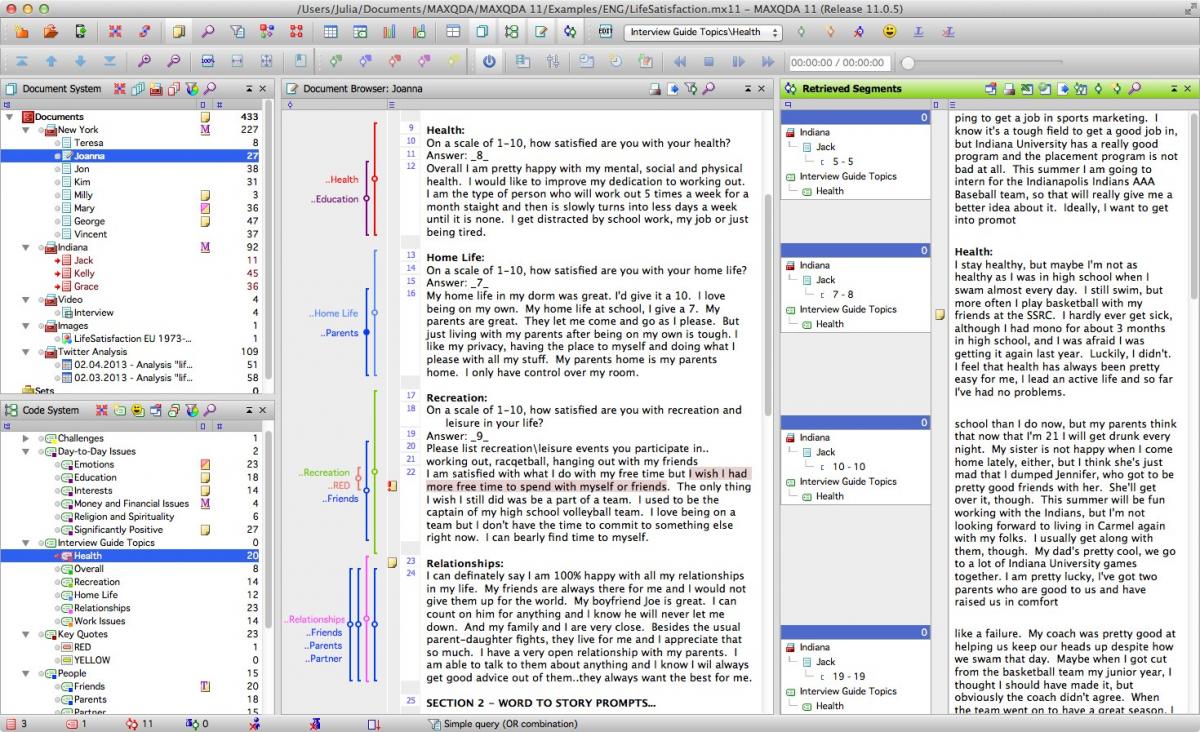Click the Document Browser window toggle icon
This screenshot has height=732, width=1200.
click(x=540, y=31)
